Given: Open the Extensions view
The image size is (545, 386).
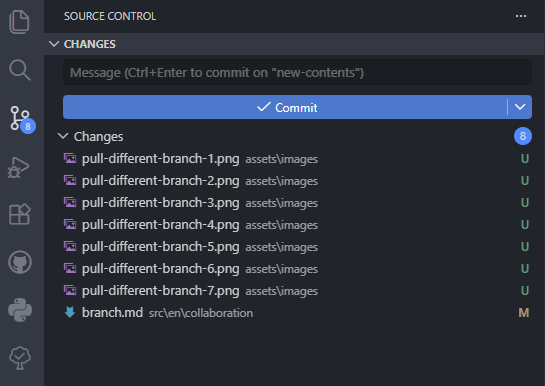Looking at the screenshot, I should click(19, 214).
